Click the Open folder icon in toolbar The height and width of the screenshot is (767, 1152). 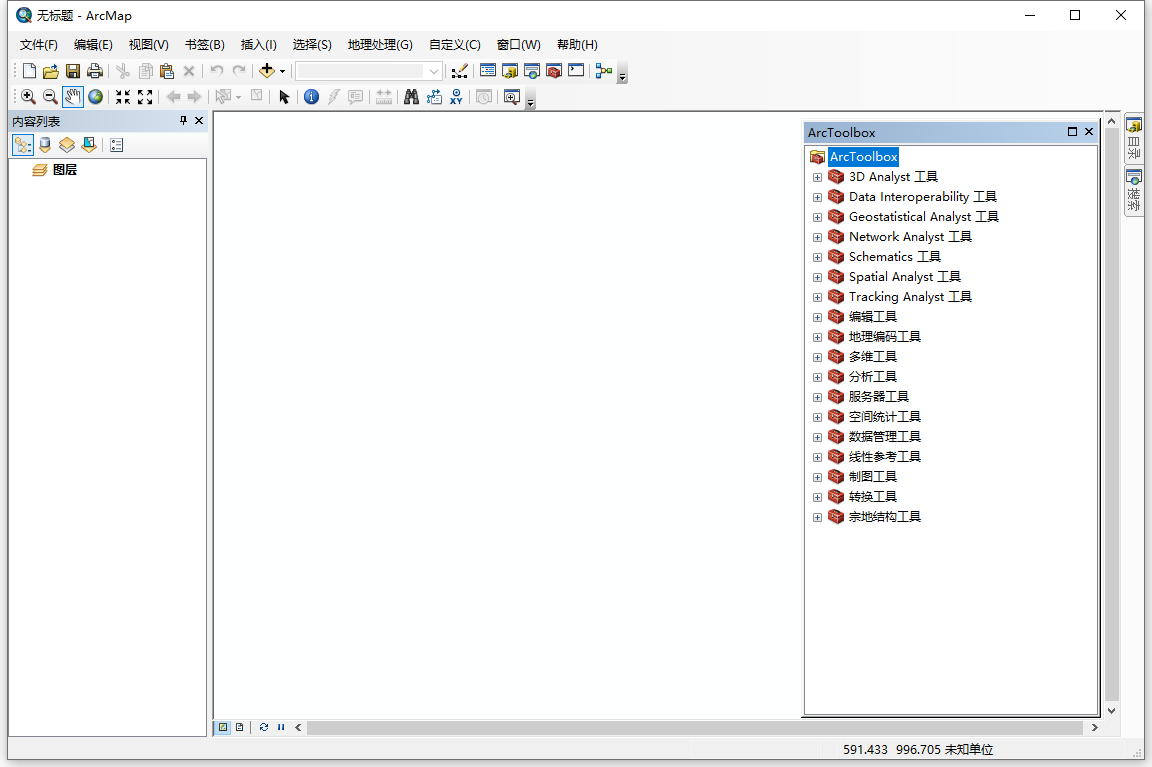(51, 71)
